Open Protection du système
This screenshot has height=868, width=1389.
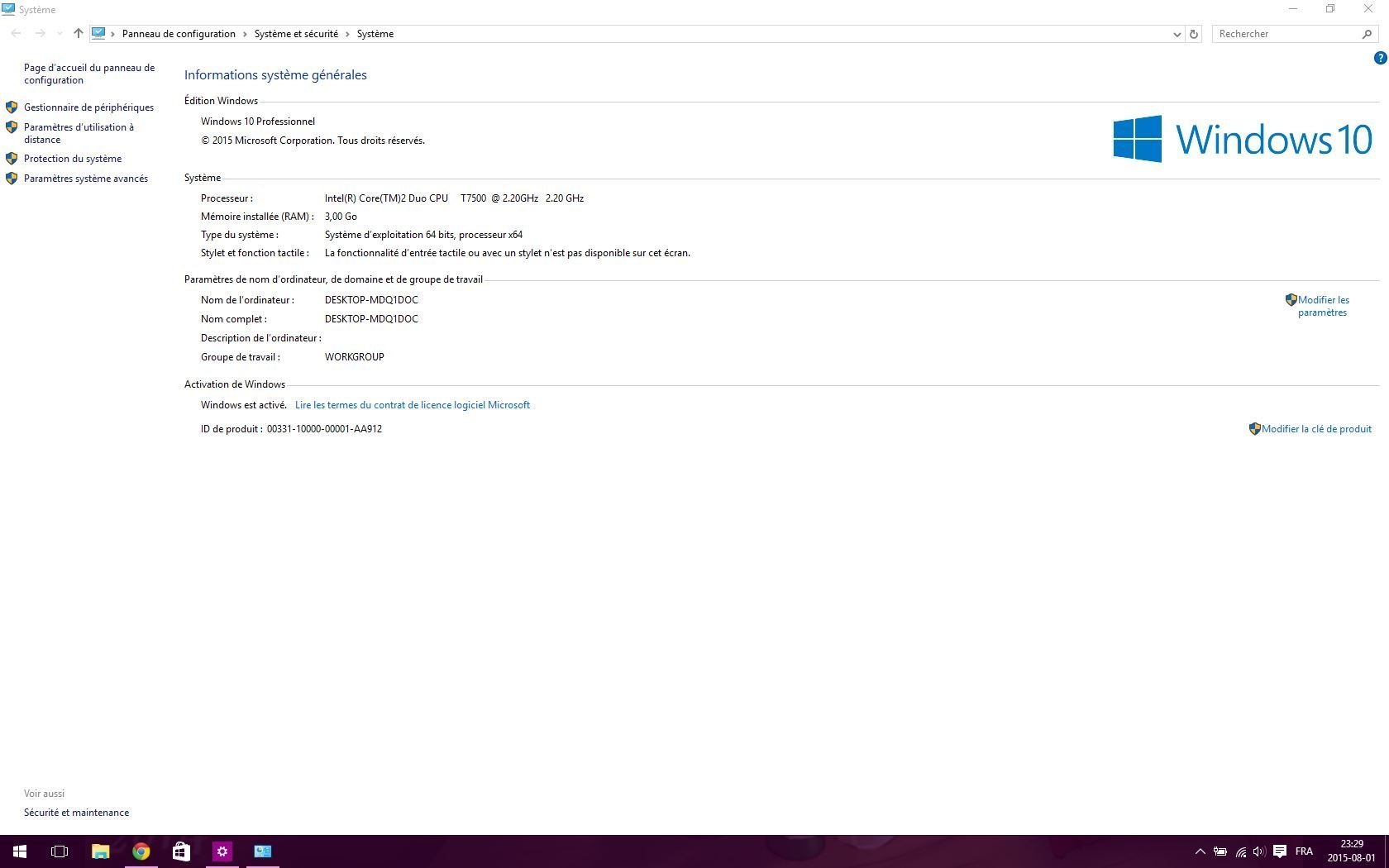click(73, 159)
